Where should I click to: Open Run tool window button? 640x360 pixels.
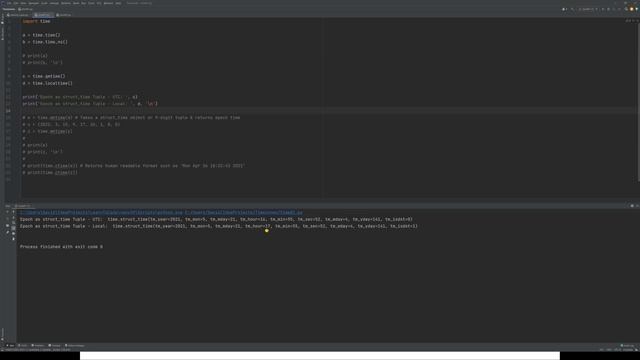pos(10,346)
